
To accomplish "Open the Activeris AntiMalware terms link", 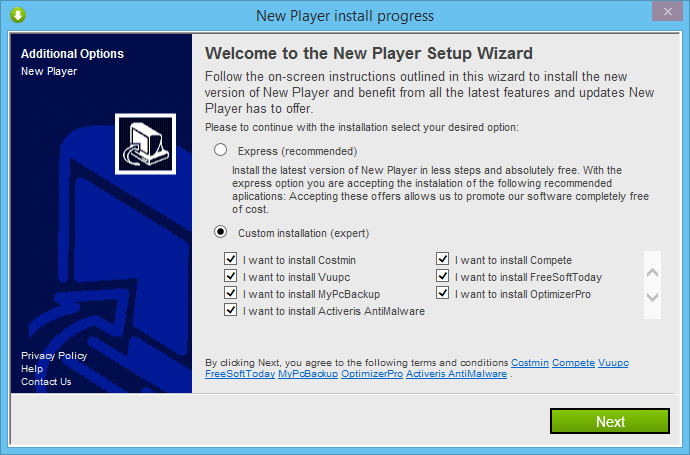I will [x=456, y=374].
